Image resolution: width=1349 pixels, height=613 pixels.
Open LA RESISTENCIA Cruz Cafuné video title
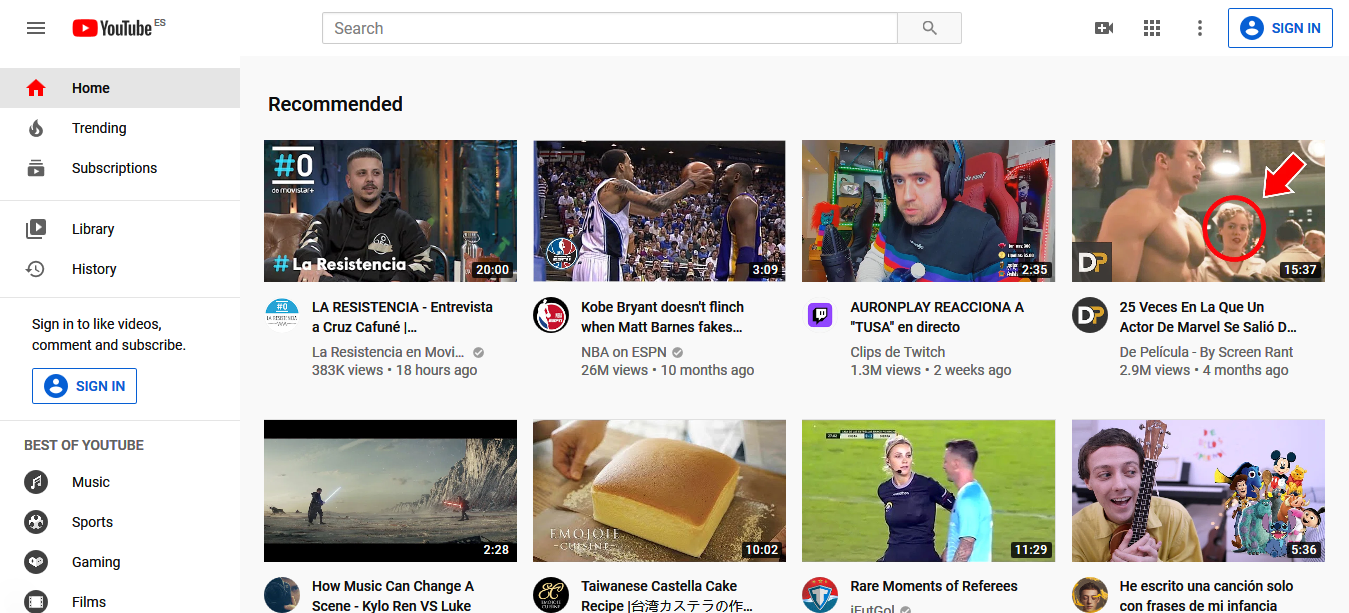402,317
